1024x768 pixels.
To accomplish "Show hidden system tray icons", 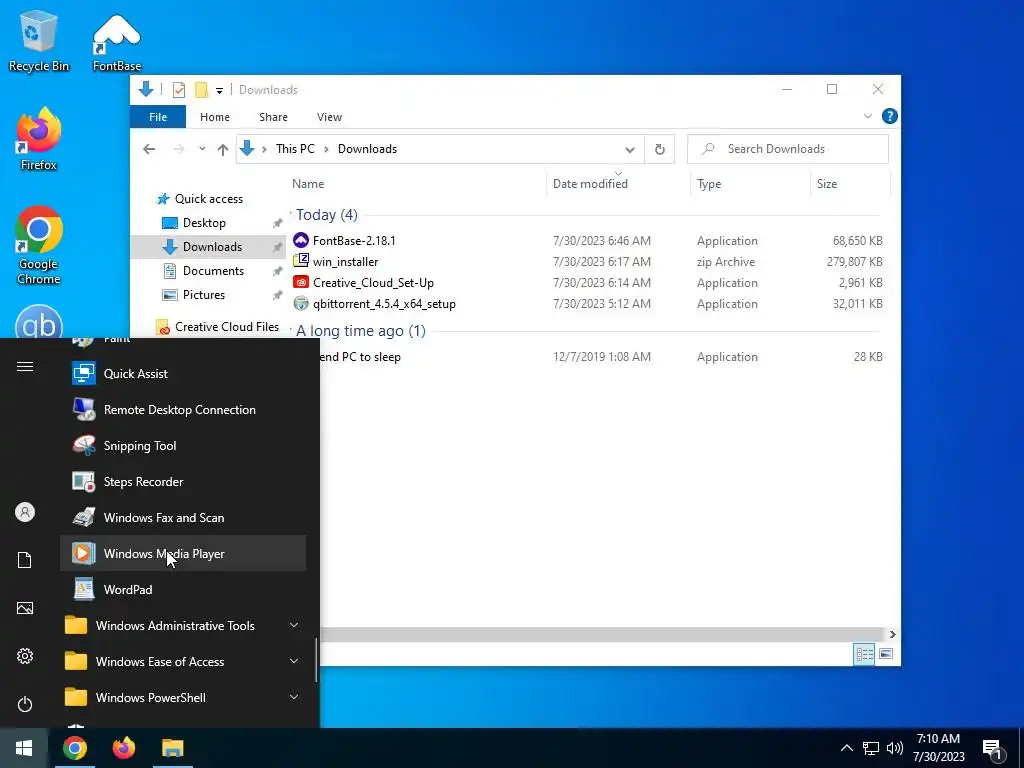I will click(x=846, y=748).
